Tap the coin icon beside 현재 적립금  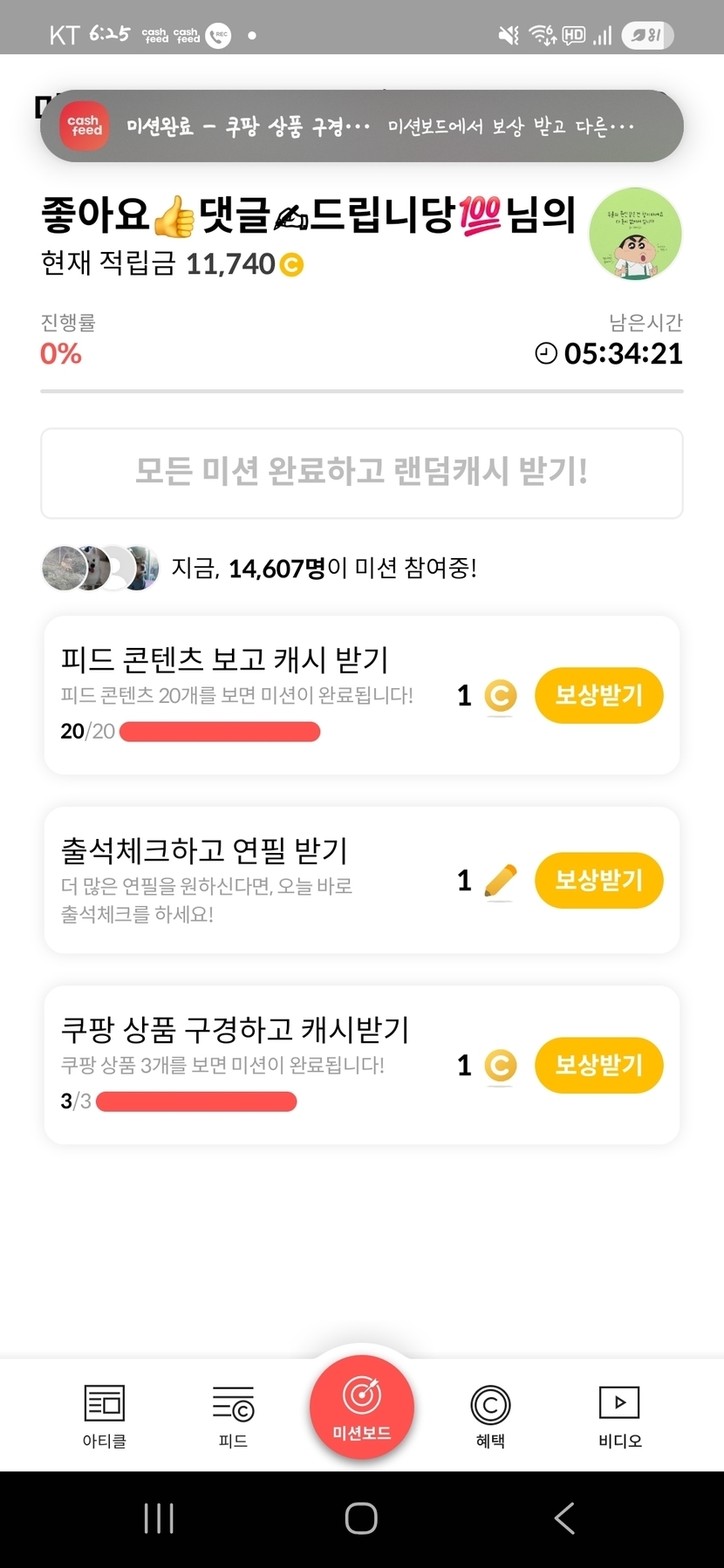pos(291,263)
